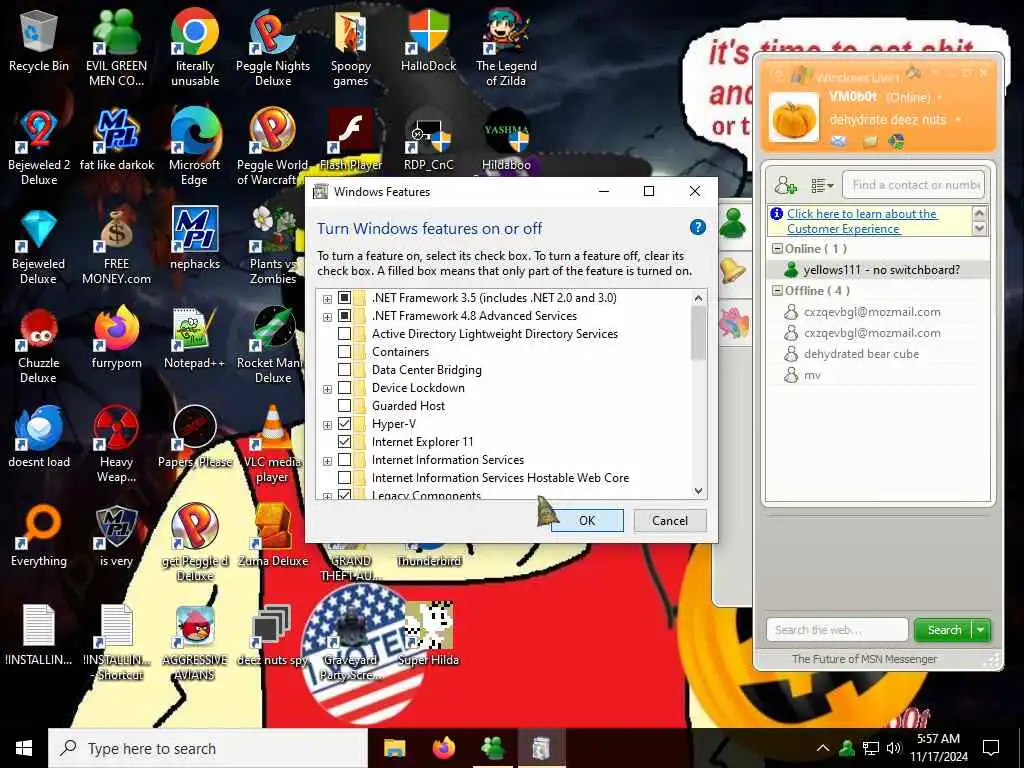
Task: Click the pumpkin display picture in Messenger
Action: click(x=793, y=118)
